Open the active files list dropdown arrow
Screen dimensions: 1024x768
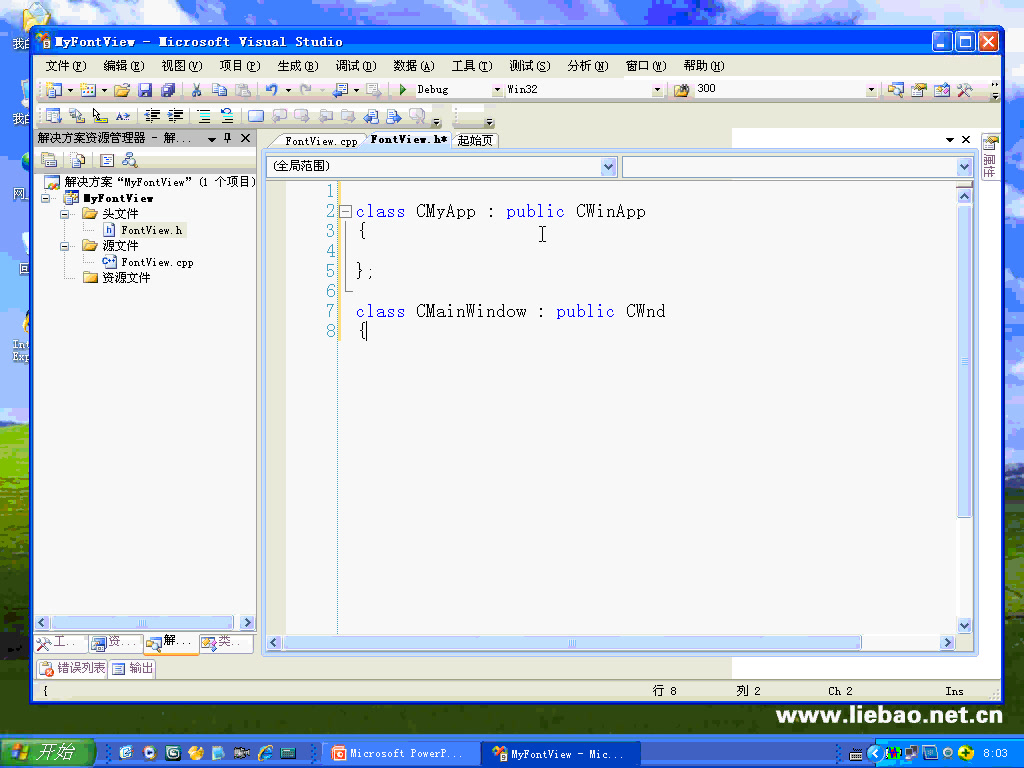click(x=950, y=140)
